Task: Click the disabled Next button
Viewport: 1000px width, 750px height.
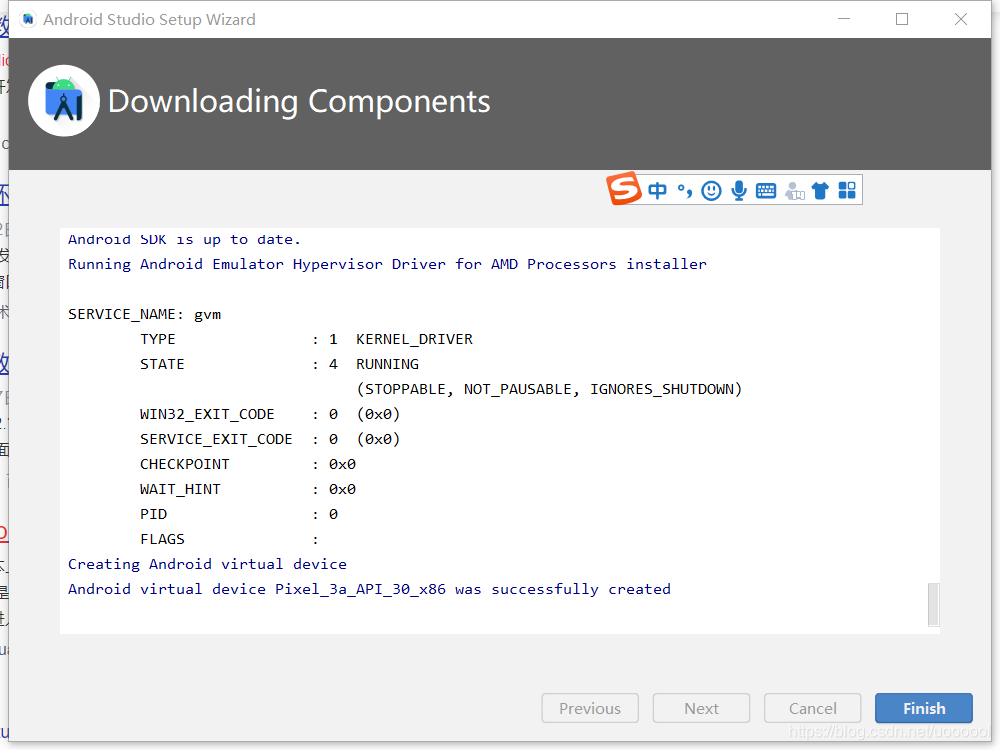Action: [702, 708]
